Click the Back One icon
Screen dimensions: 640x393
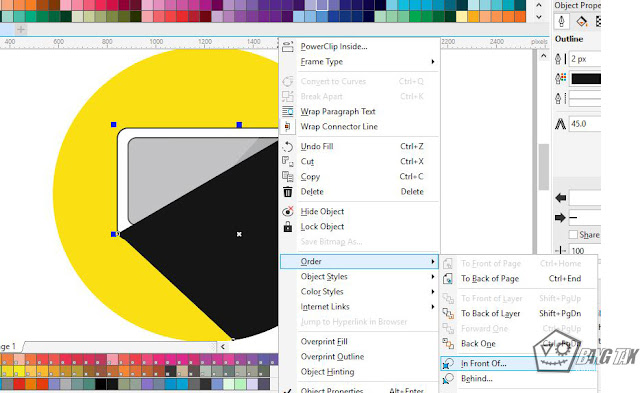pyautogui.click(x=448, y=344)
